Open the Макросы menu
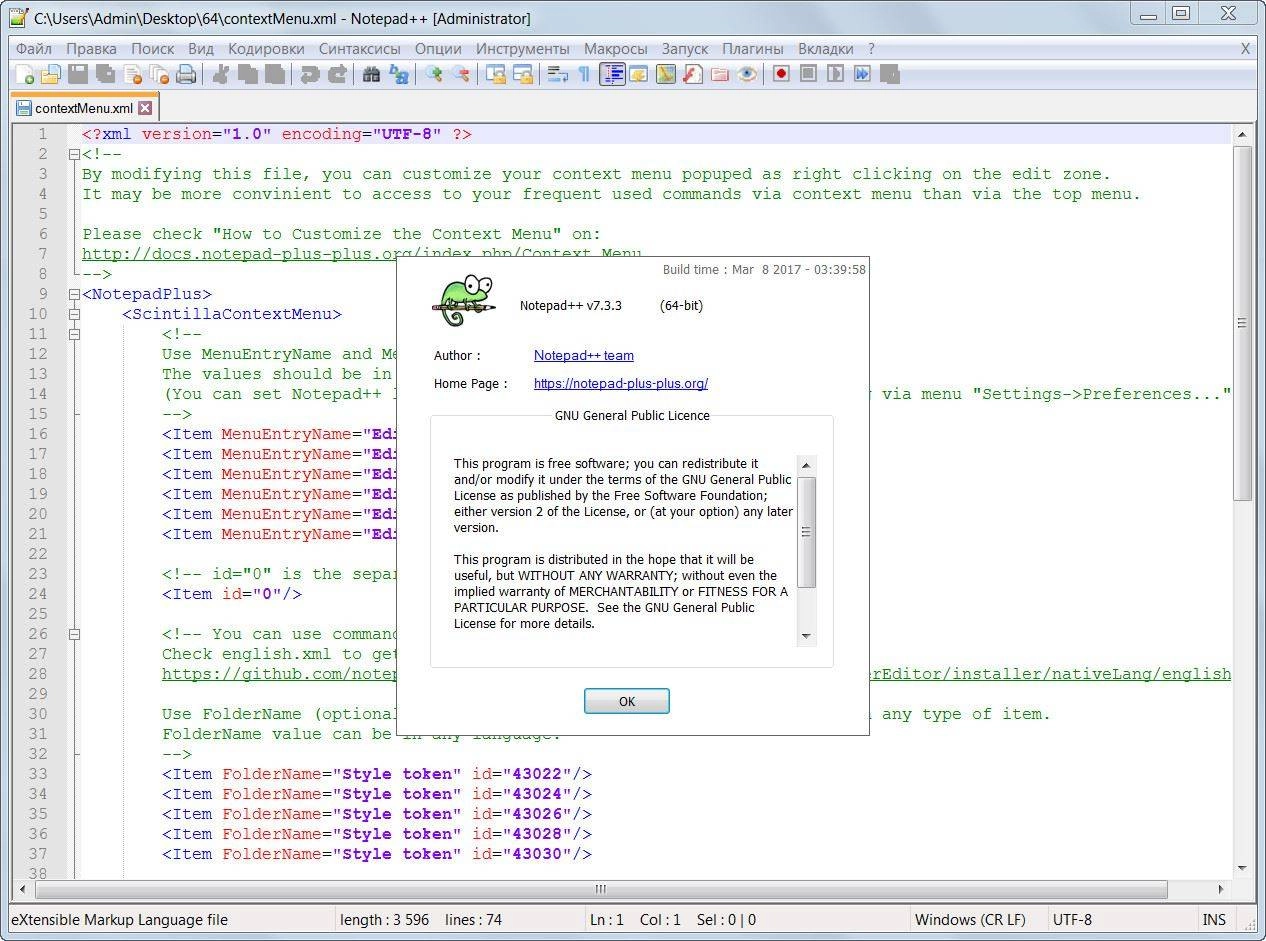This screenshot has height=941, width=1266. point(615,48)
